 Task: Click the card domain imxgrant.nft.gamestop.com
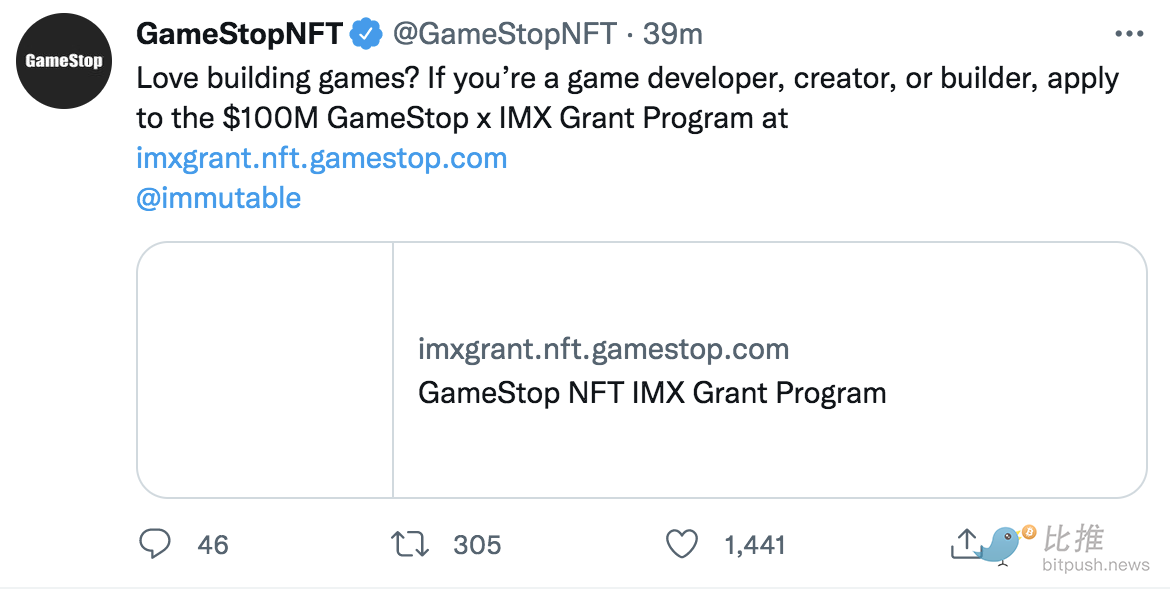(604, 349)
